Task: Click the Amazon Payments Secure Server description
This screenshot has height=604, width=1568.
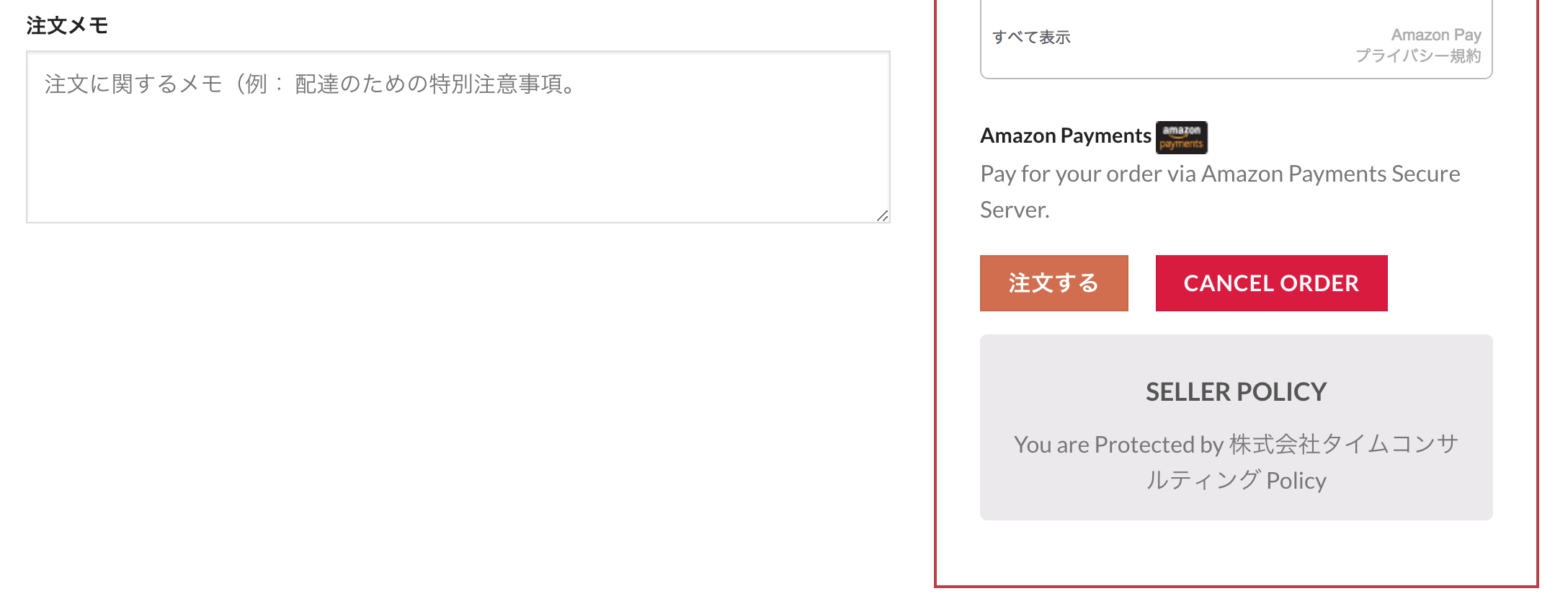Action: (x=1219, y=174)
